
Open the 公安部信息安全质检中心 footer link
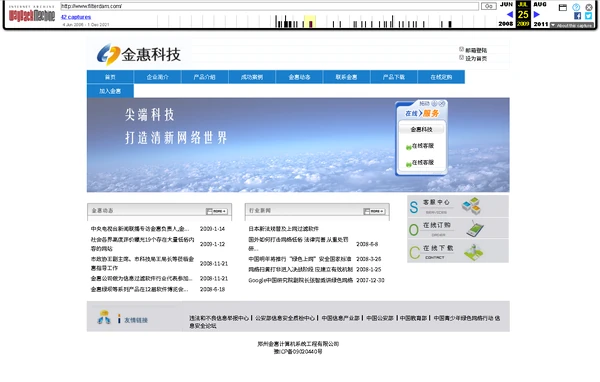tap(285, 318)
